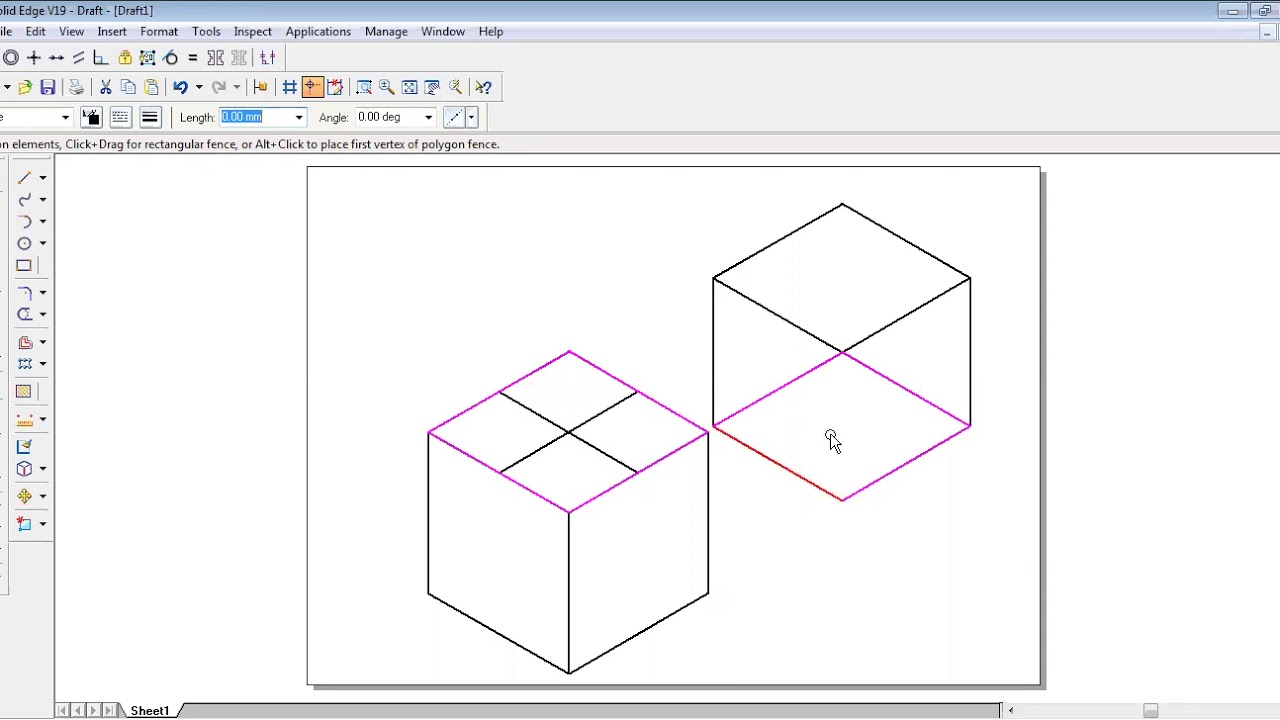The height and width of the screenshot is (720, 1280).
Task: Expand the Angle value dropdown
Action: pyautogui.click(x=428, y=118)
